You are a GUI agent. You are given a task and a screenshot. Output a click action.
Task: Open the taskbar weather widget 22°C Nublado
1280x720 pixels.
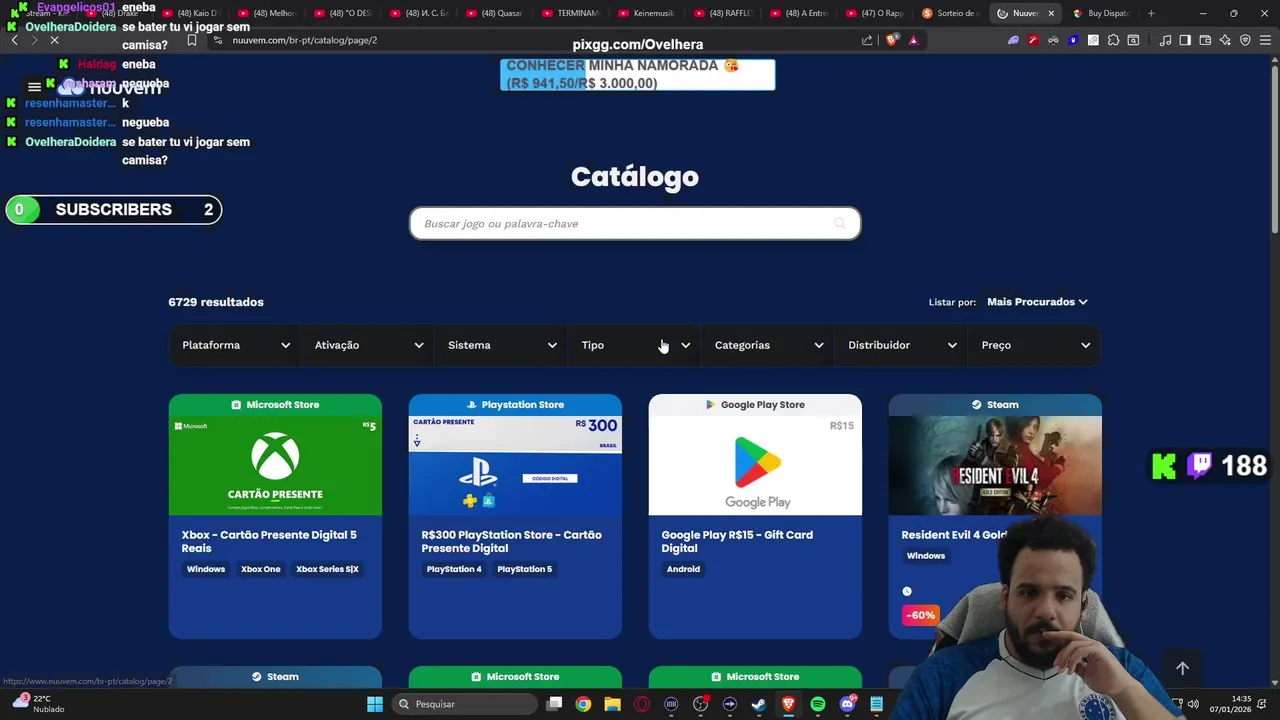[38, 704]
